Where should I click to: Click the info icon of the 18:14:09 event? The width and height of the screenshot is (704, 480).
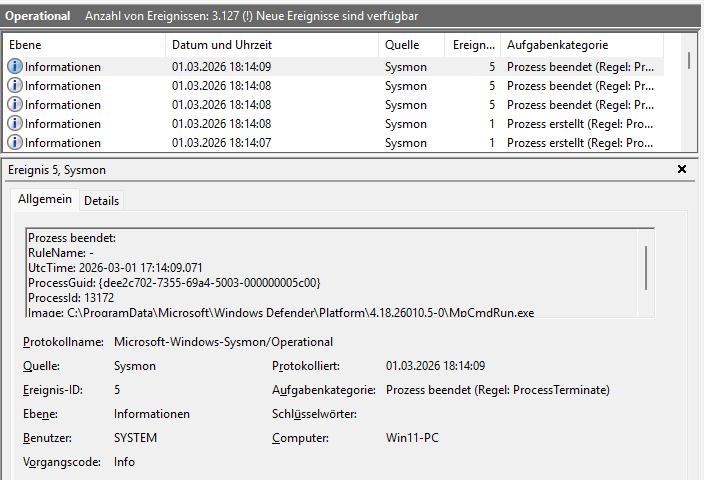(x=15, y=67)
